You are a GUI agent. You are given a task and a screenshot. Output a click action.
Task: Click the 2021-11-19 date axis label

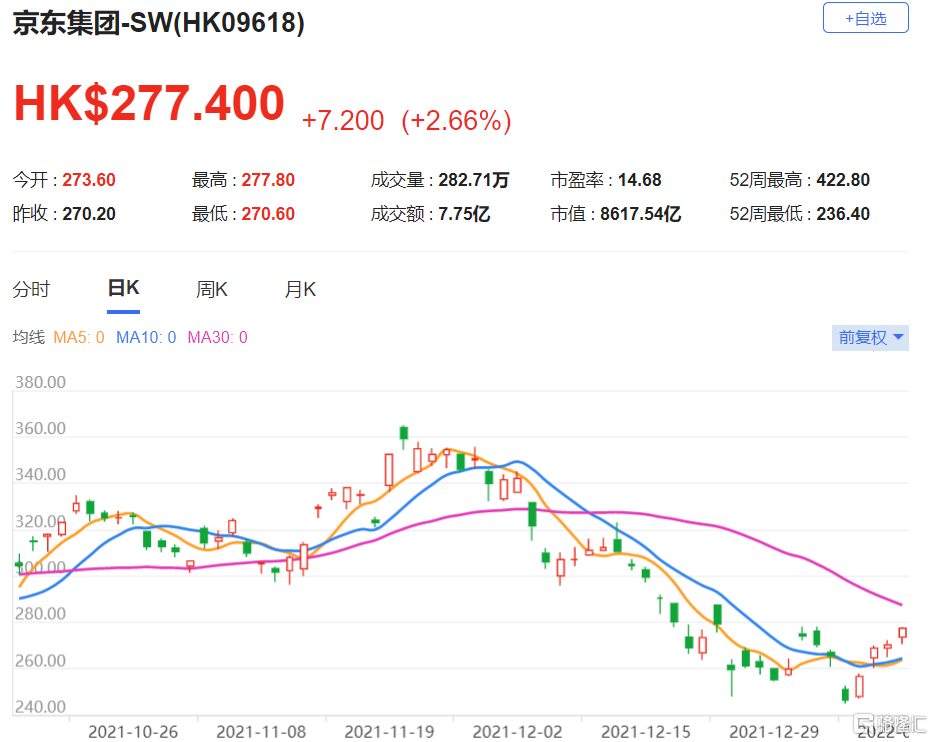coord(389,732)
